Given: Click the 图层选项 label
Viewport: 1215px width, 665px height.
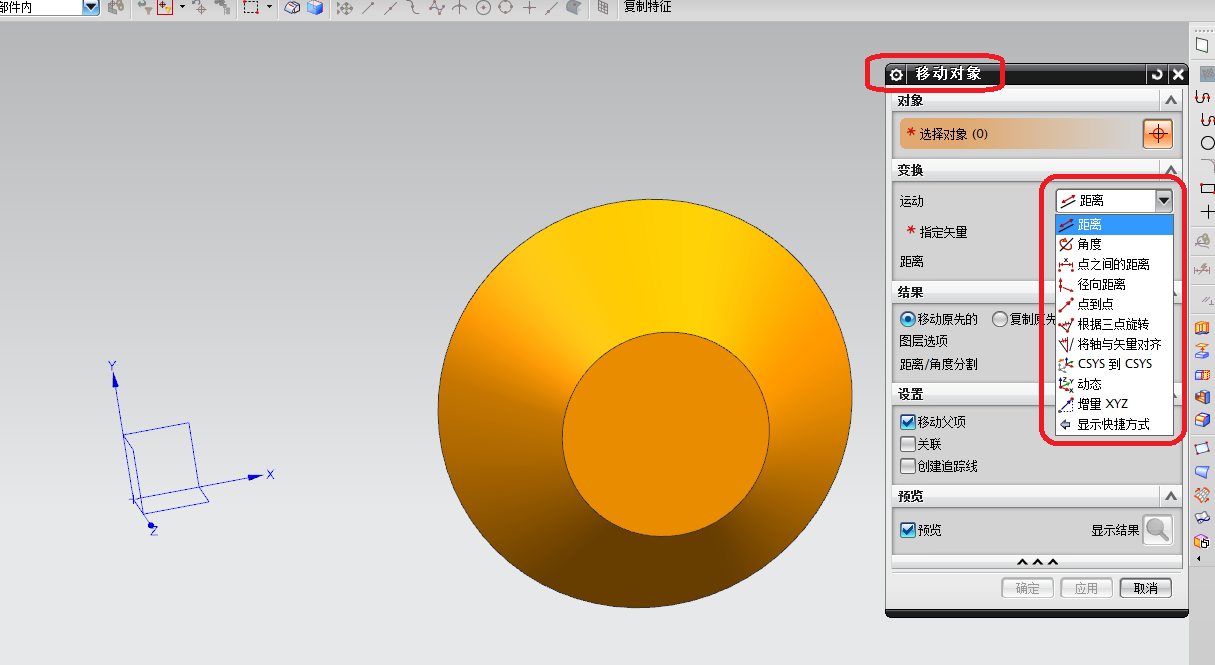Looking at the screenshot, I should pos(924,342).
